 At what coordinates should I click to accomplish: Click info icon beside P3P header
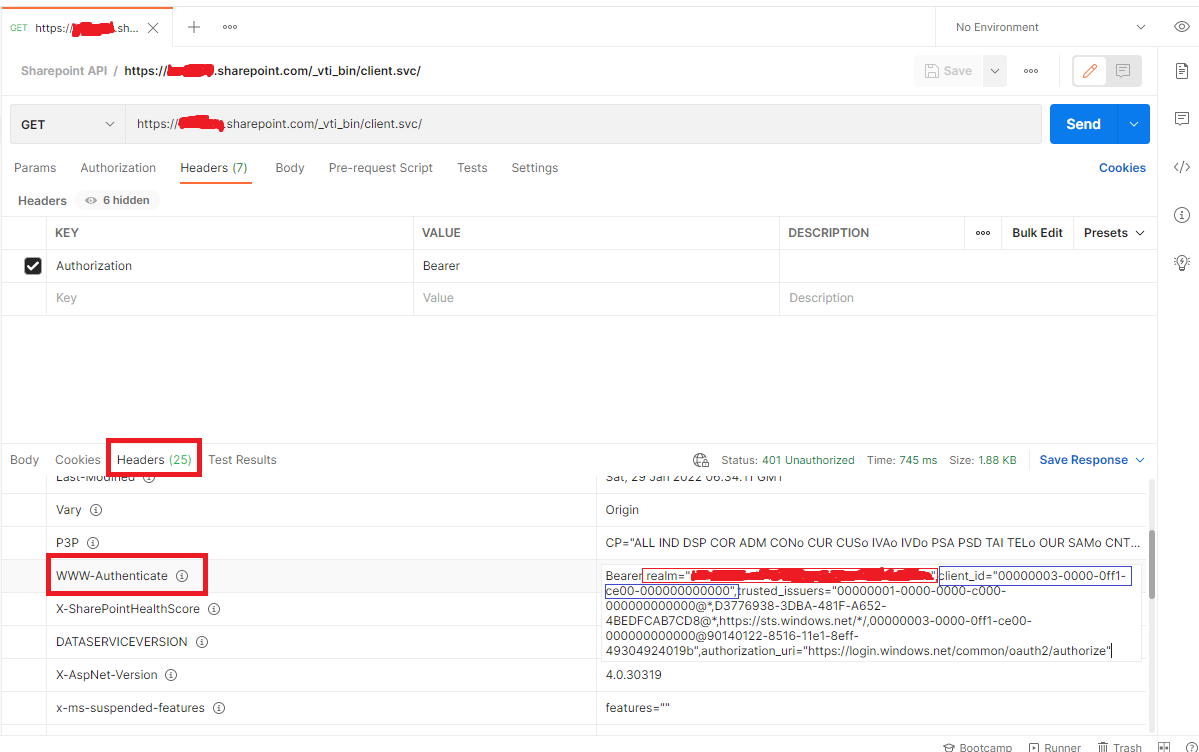93,542
